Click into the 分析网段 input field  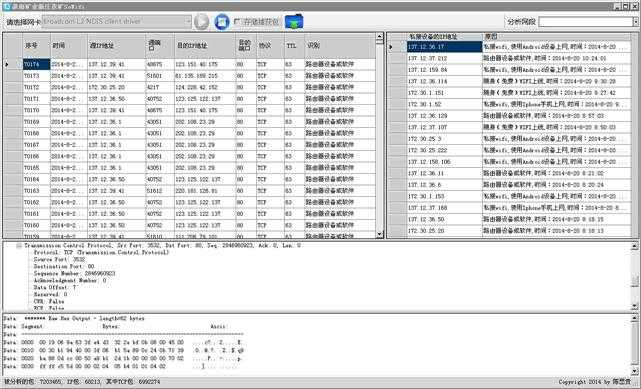point(585,22)
